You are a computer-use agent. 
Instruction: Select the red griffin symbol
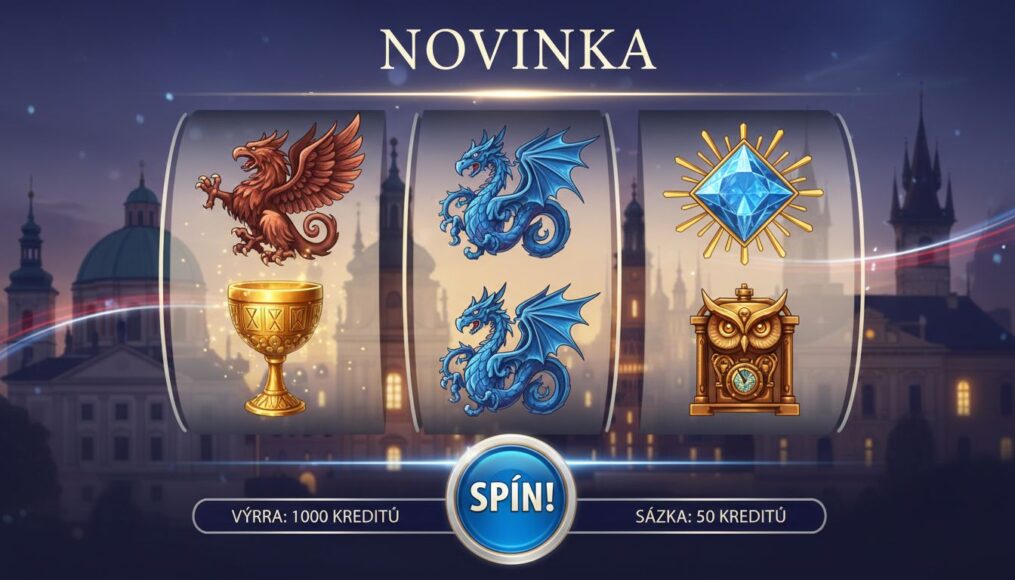[x=280, y=190]
